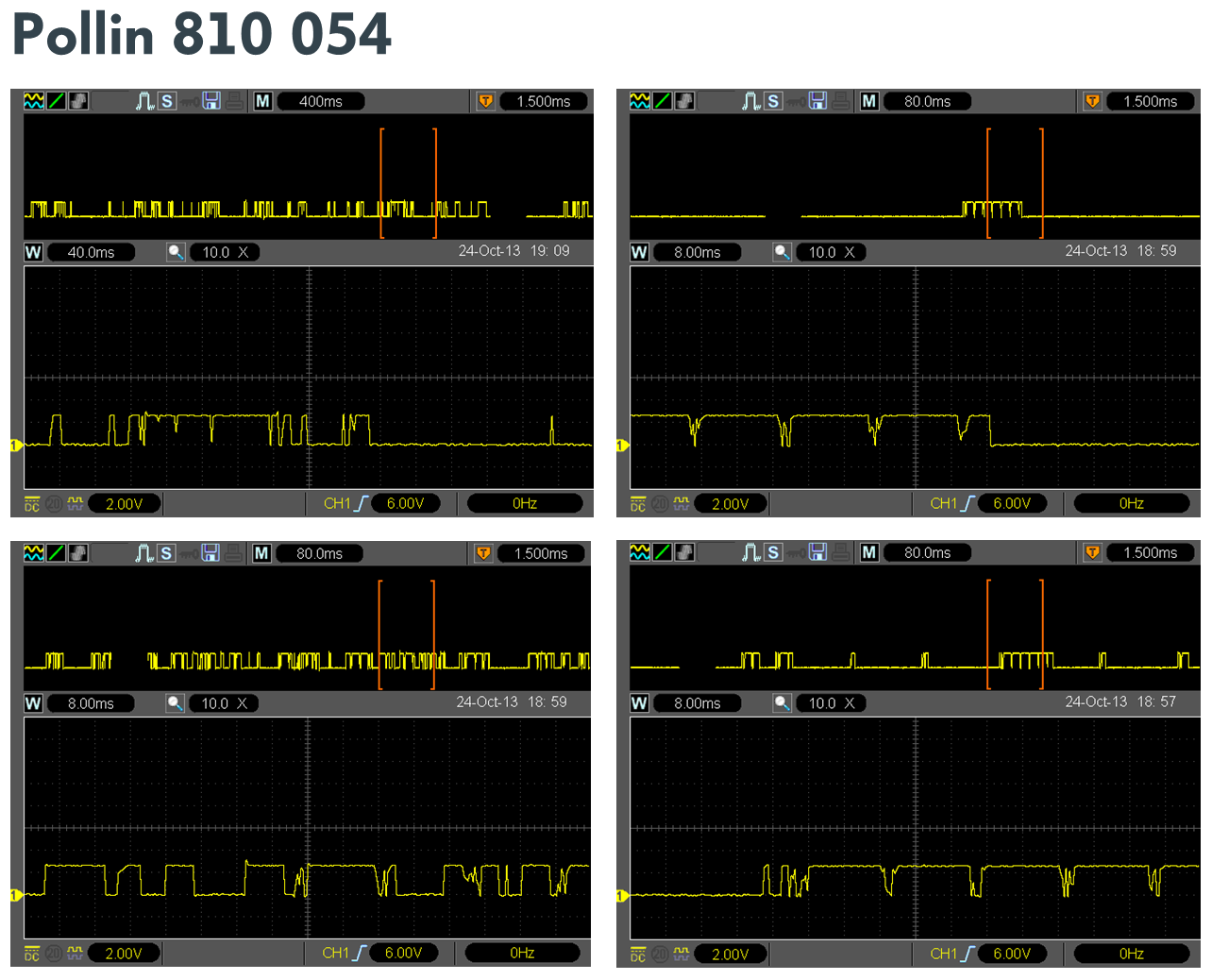The height and width of the screenshot is (980, 1212).
Task: Click the W window icon in the bottom-left scope
Action: (33, 703)
